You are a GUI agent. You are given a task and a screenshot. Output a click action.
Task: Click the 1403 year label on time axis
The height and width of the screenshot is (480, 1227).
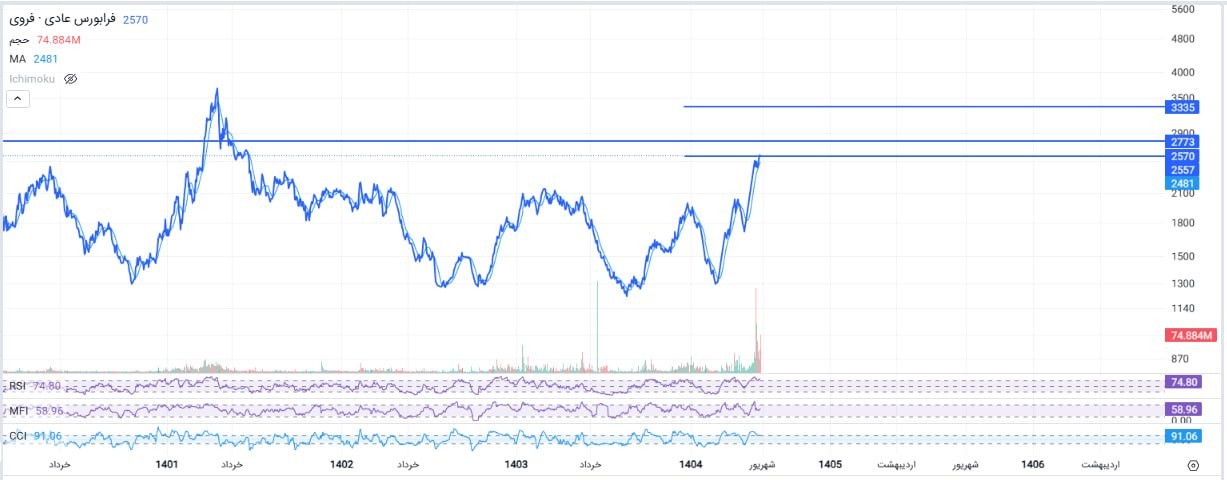coord(516,464)
